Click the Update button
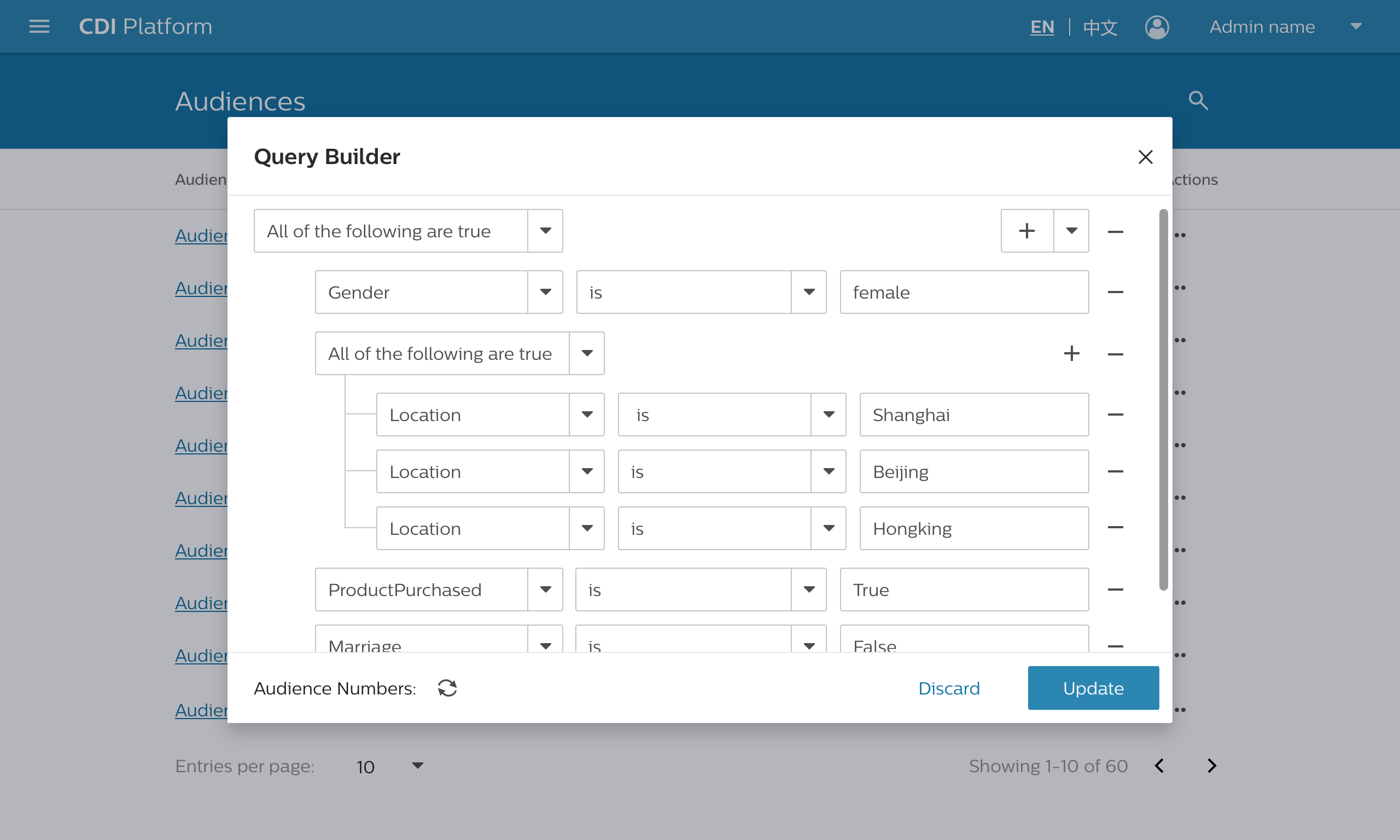 pos(1093,688)
